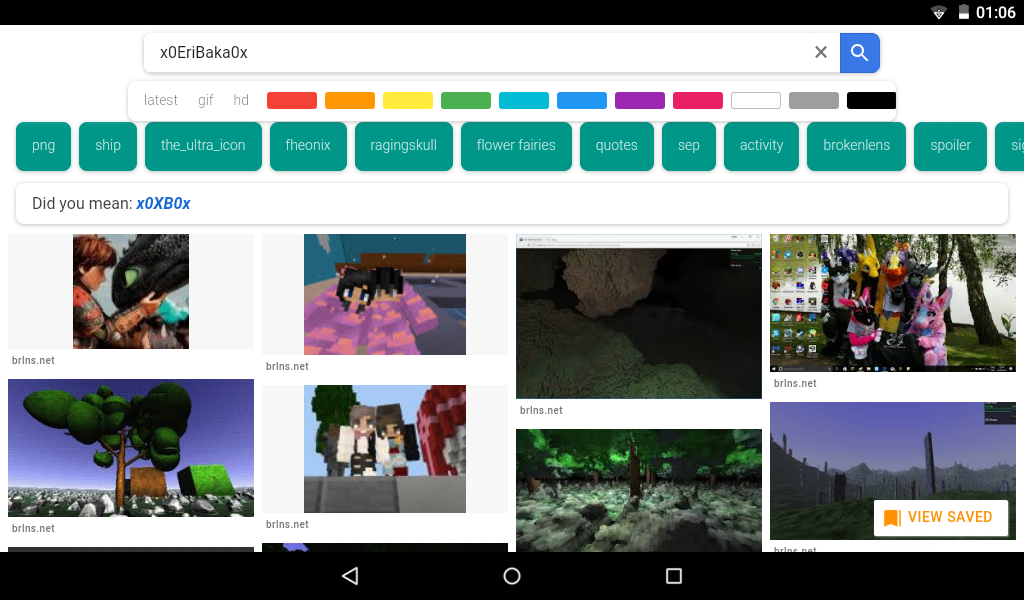Choose the quotes tag chip
This screenshot has height=600, width=1024.
tap(616, 146)
